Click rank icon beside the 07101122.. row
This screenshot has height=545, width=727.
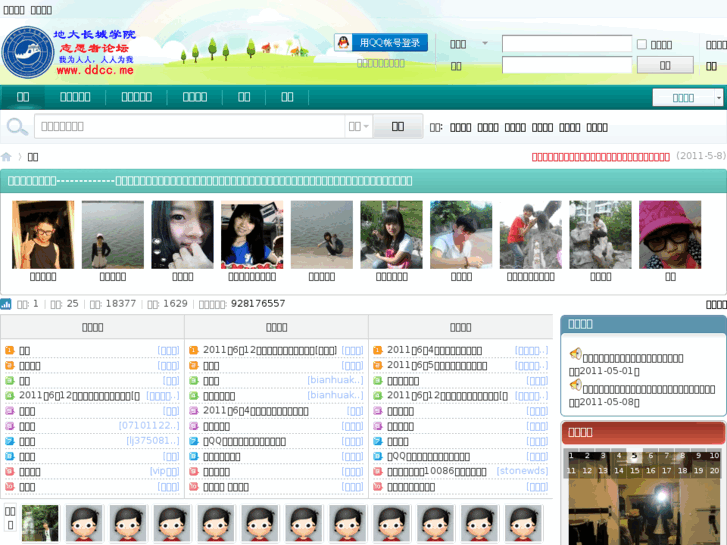tap(9, 426)
